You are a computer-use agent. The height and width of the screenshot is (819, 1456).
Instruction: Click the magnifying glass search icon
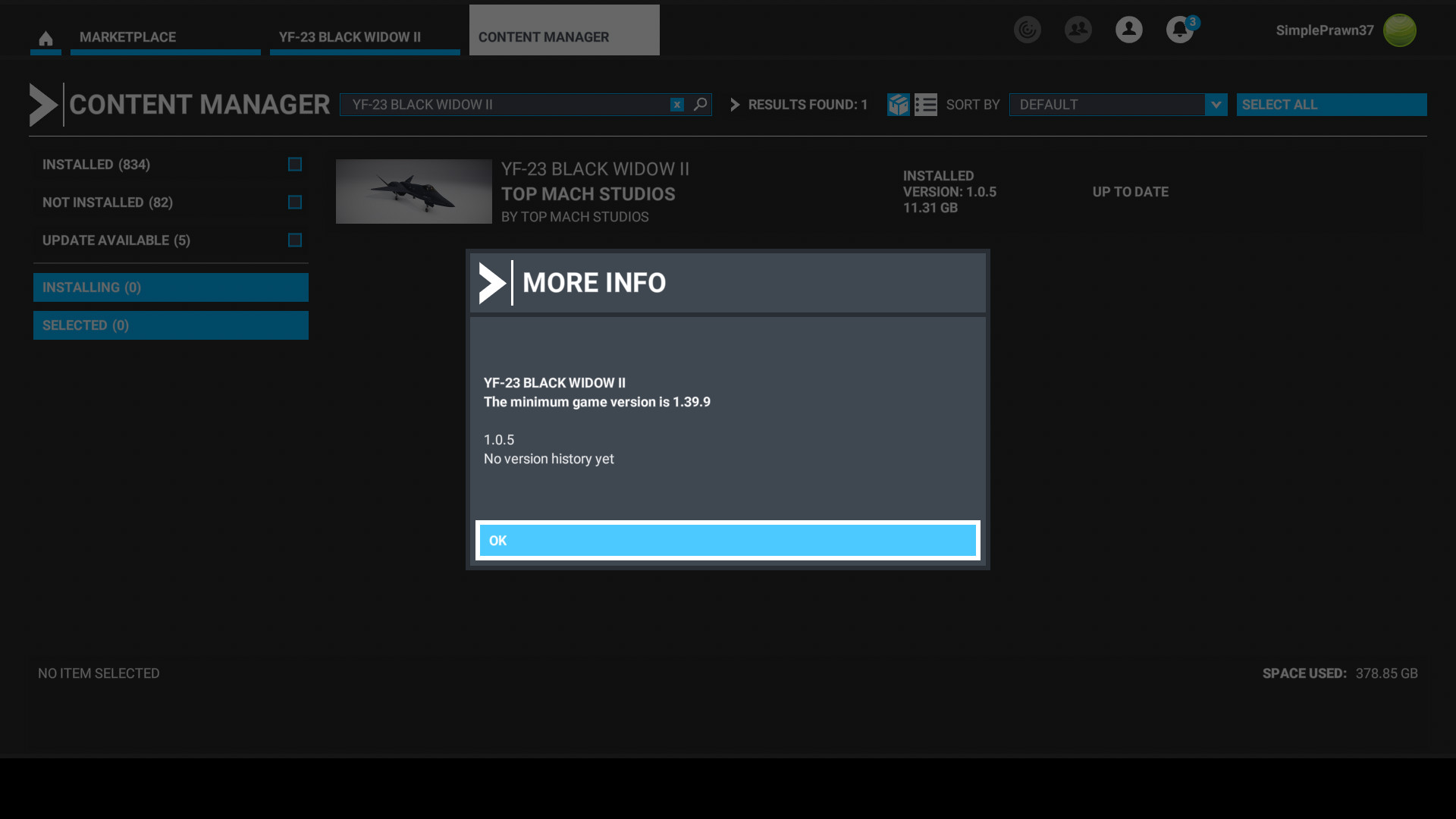(x=700, y=105)
